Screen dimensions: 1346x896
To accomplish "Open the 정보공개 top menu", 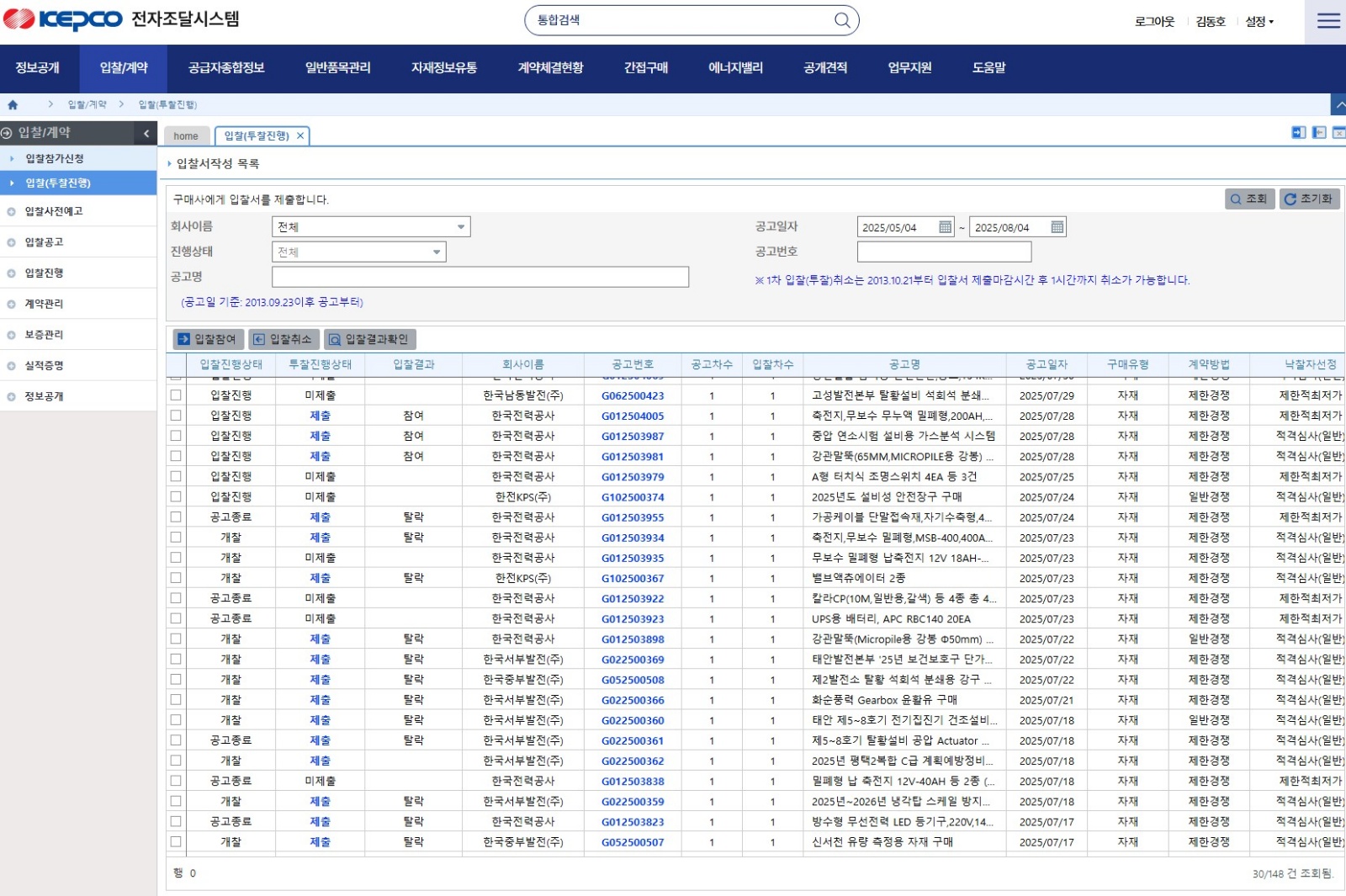I will click(38, 68).
